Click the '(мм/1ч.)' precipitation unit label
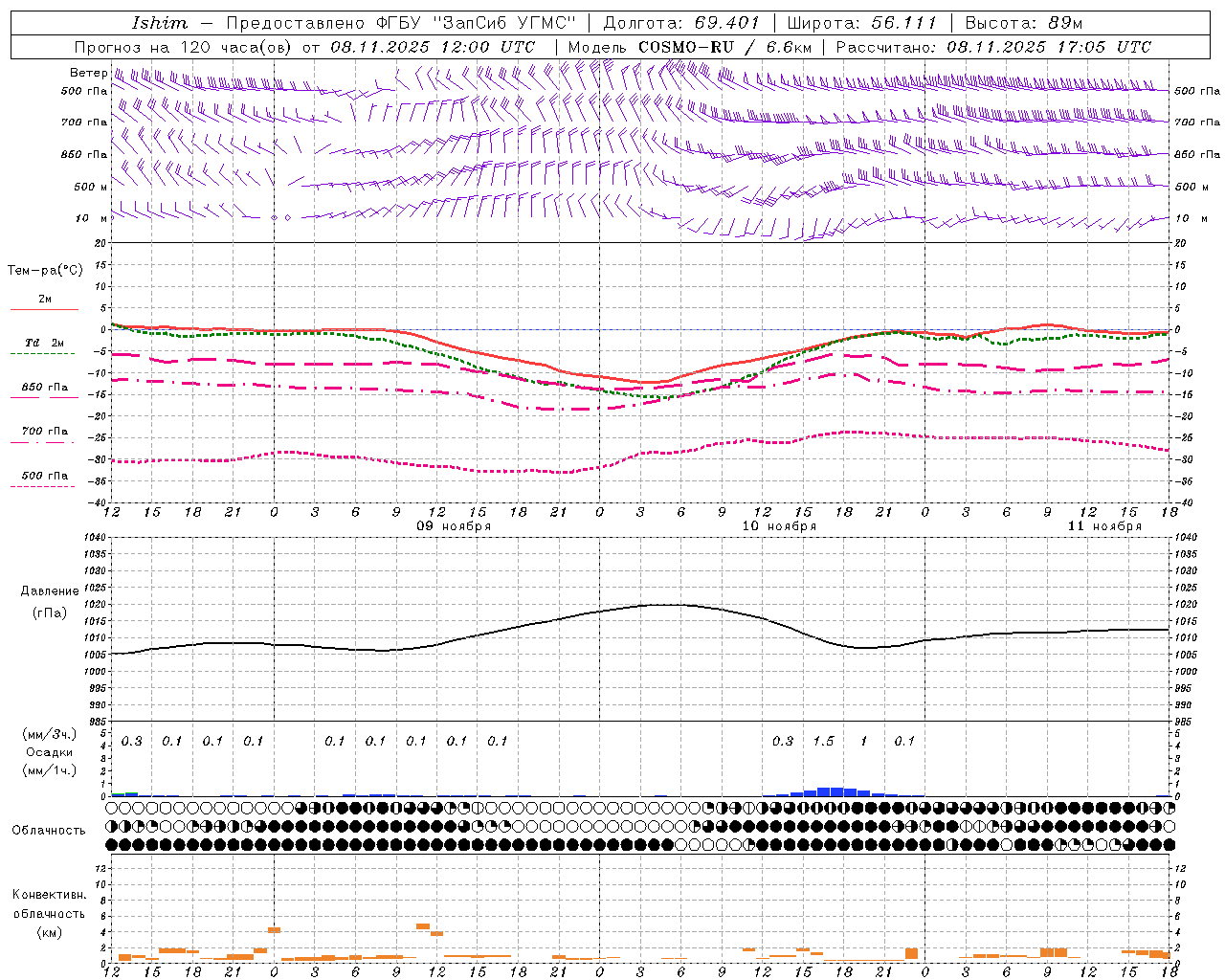 (50, 770)
